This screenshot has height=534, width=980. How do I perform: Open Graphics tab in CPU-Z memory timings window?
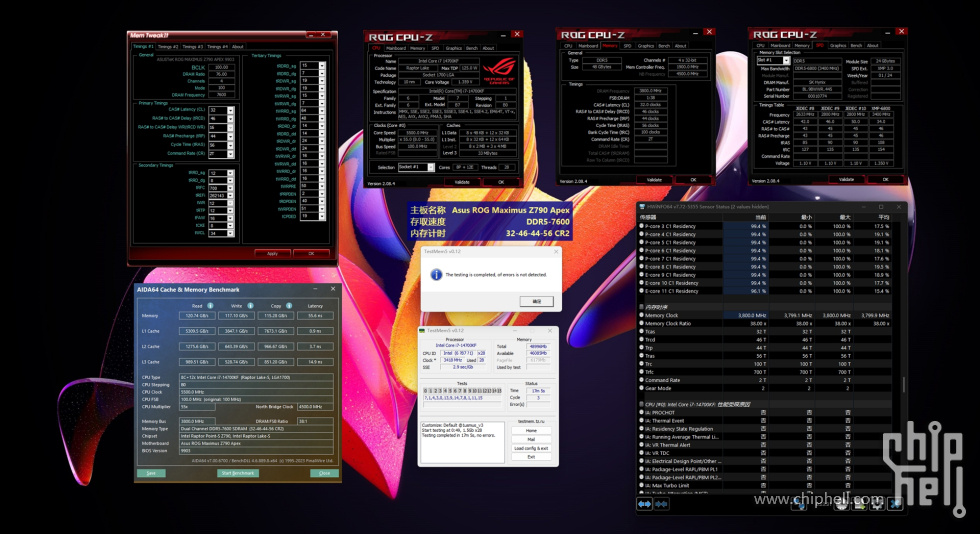coord(646,46)
